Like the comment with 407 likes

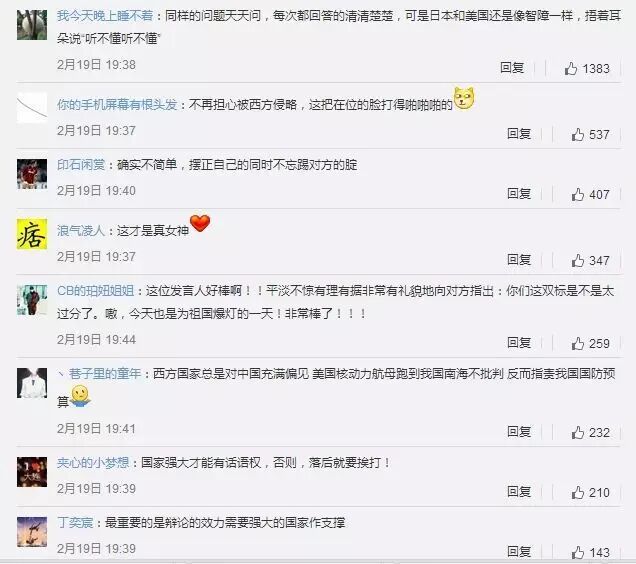coord(578,194)
